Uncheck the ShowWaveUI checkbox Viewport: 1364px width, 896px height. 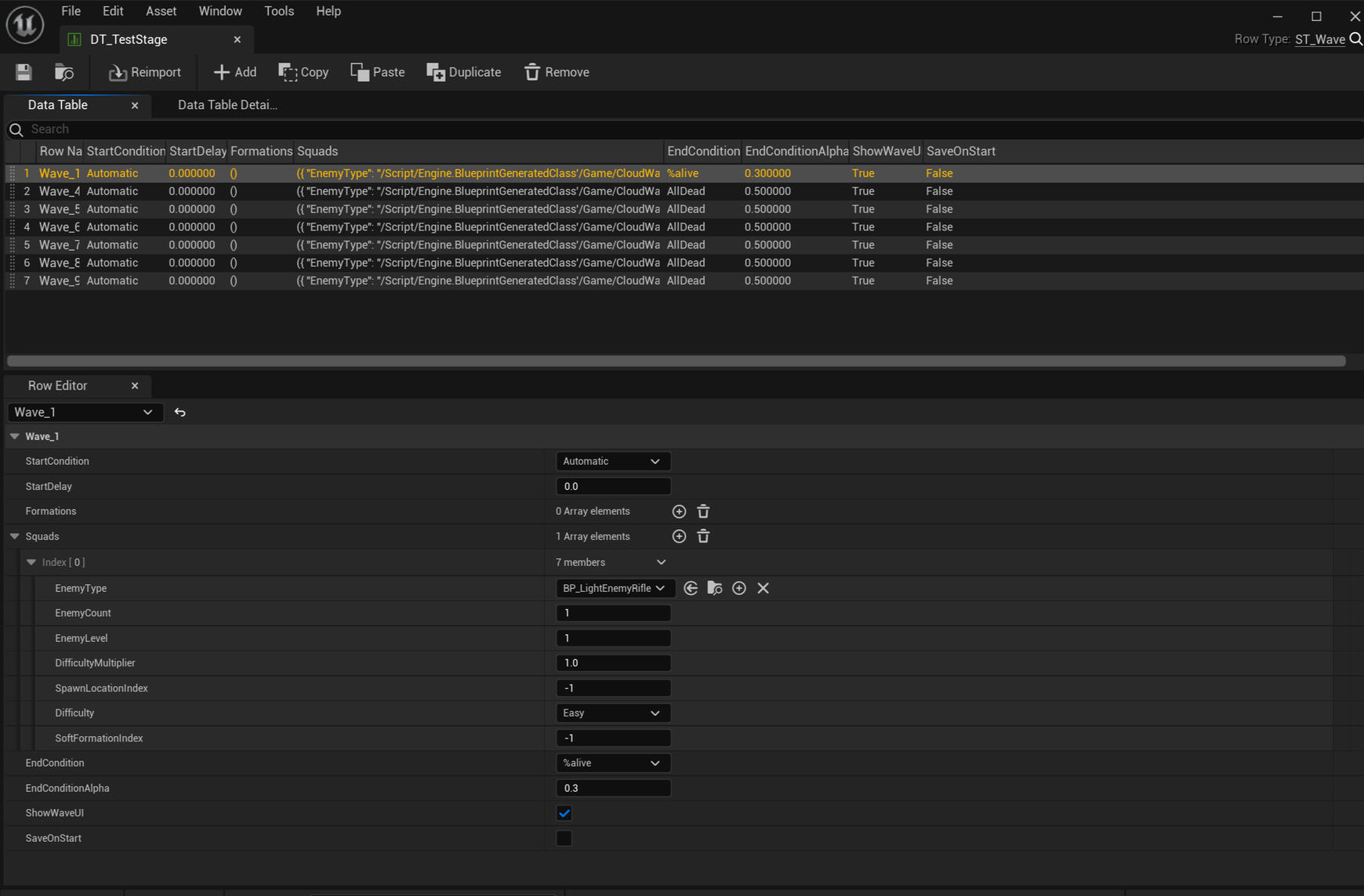[564, 813]
